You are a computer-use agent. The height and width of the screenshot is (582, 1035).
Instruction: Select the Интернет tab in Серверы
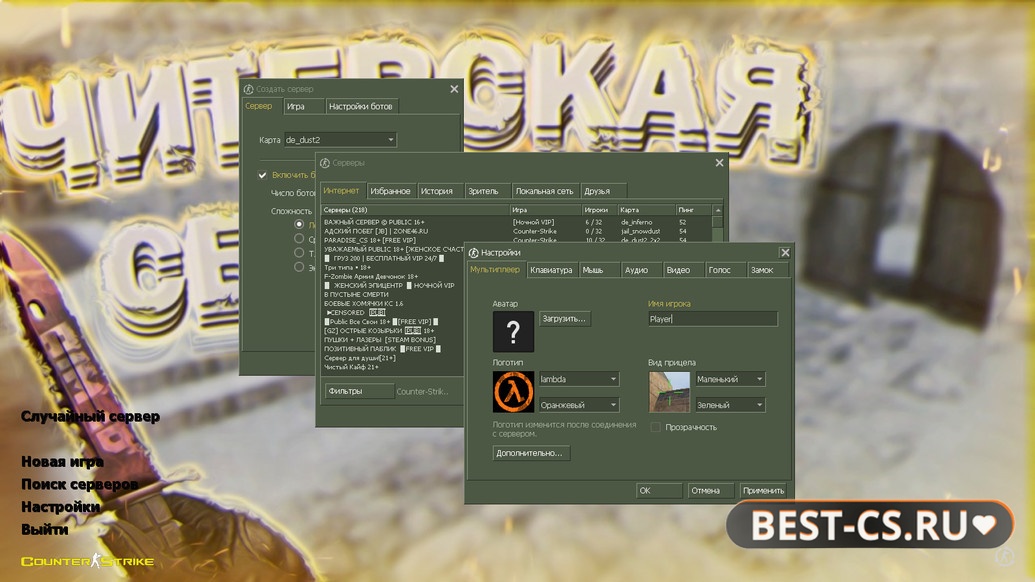tap(341, 190)
